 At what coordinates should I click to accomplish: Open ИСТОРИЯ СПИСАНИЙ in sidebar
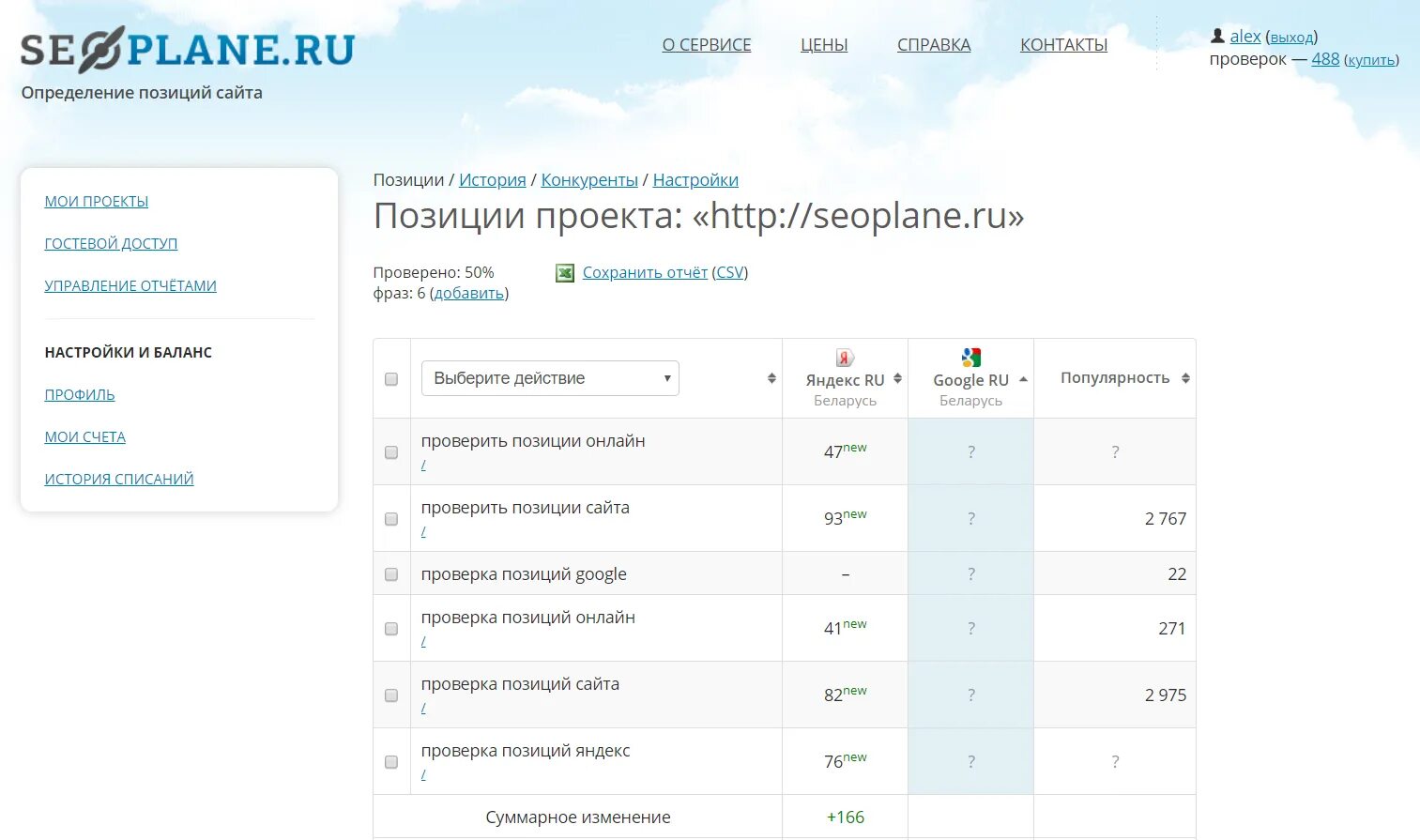[x=119, y=480]
